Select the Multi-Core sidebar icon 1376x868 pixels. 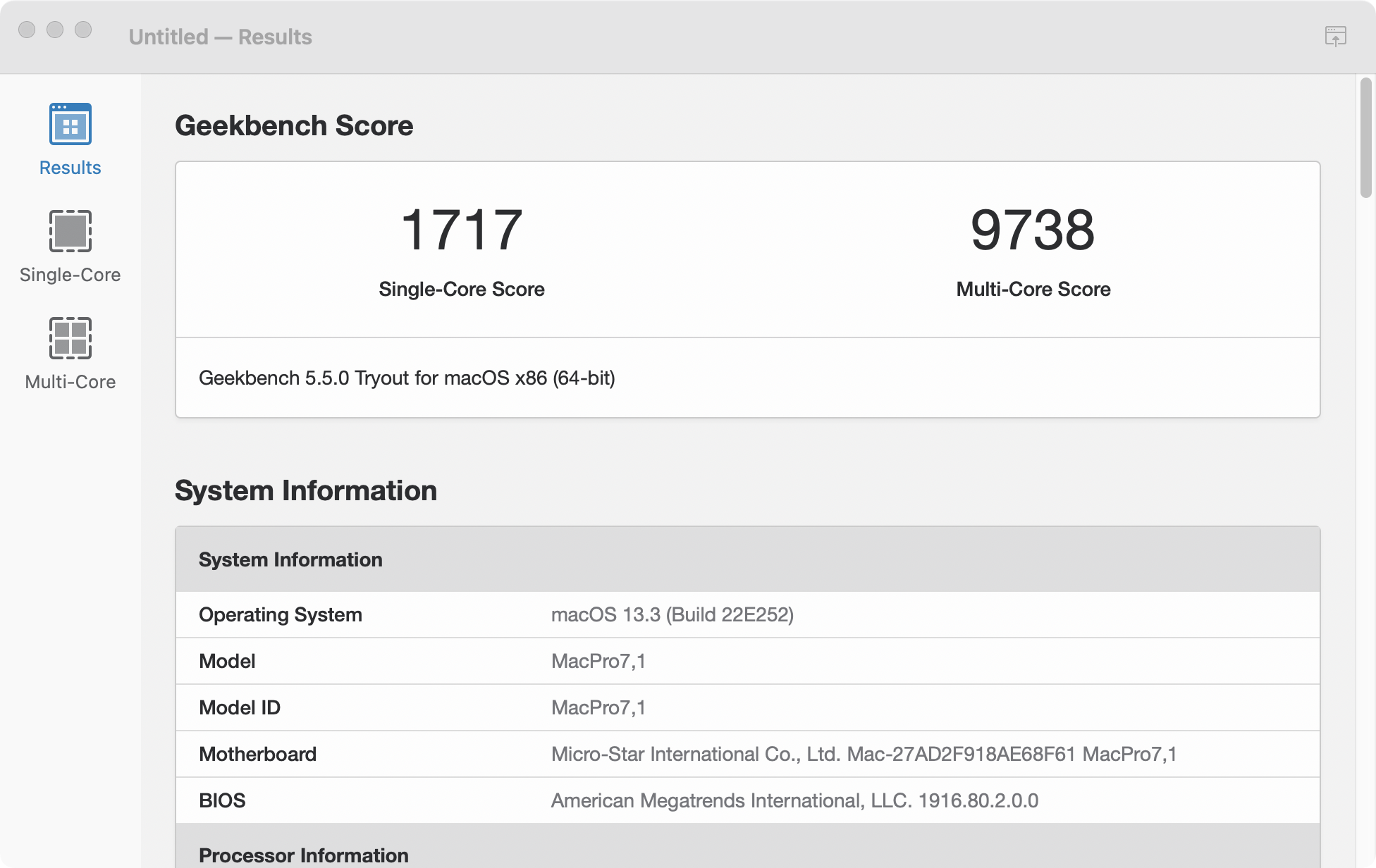point(70,338)
